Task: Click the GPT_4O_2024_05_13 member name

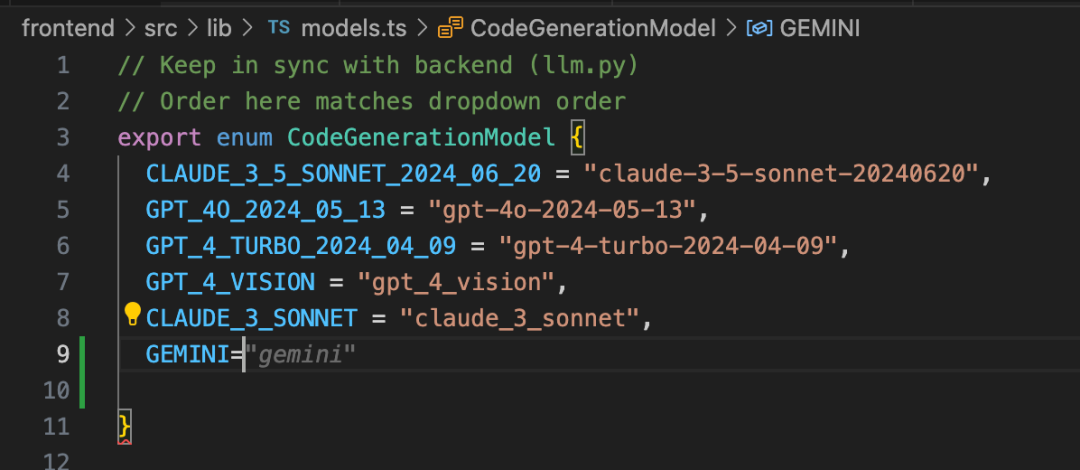Action: click(266, 210)
